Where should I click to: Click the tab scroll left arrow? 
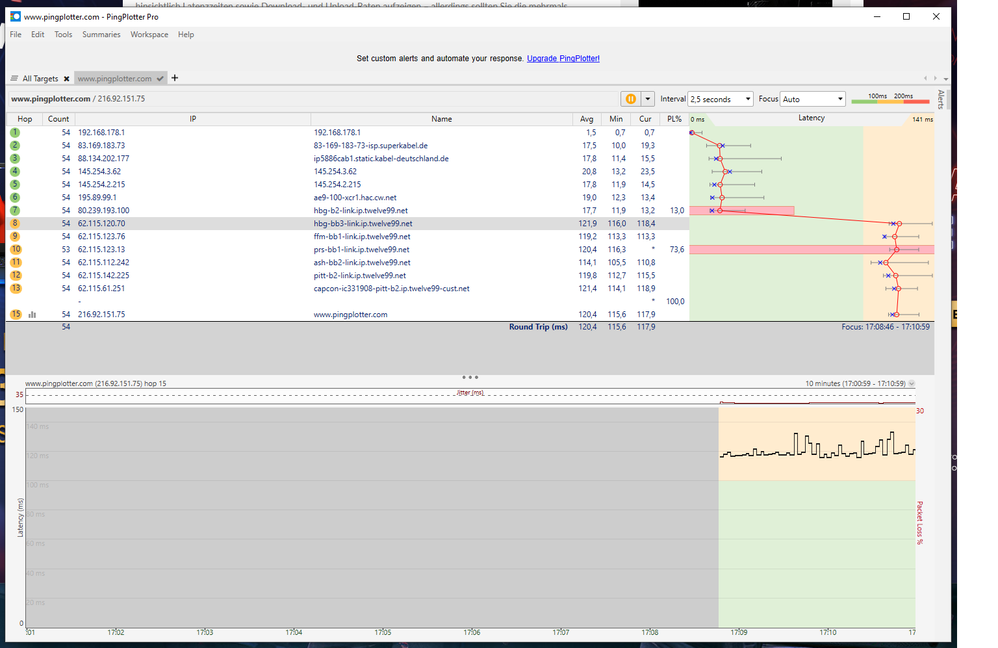925,78
